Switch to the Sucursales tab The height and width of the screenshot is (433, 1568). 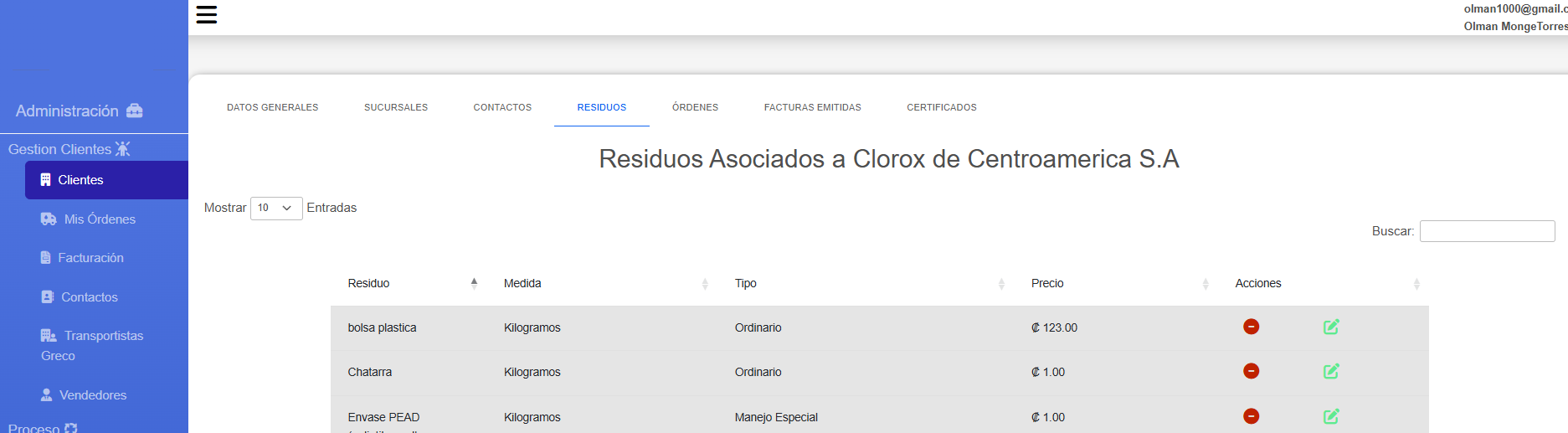pos(396,107)
